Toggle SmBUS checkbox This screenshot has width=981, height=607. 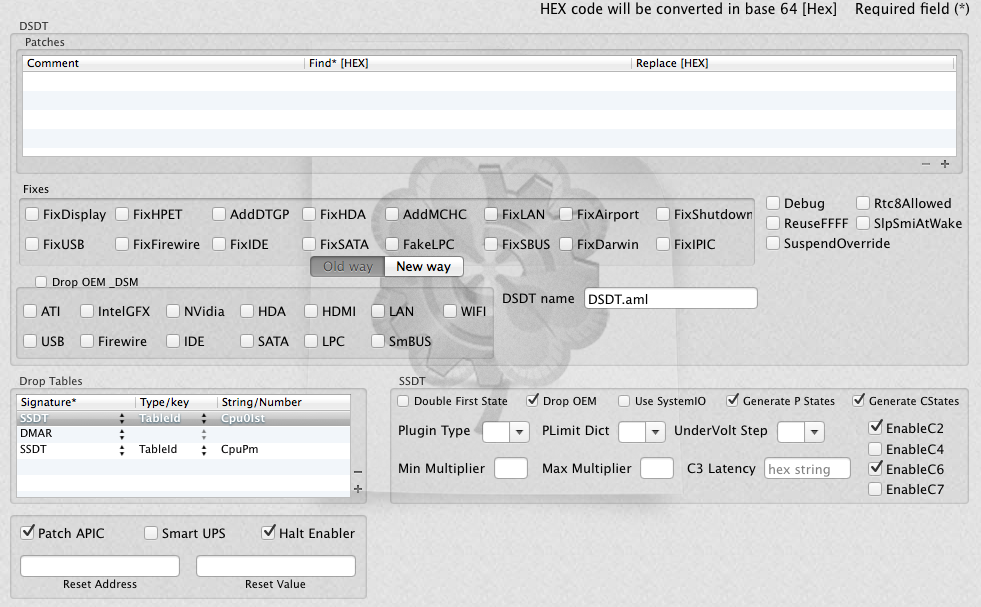click(x=378, y=341)
